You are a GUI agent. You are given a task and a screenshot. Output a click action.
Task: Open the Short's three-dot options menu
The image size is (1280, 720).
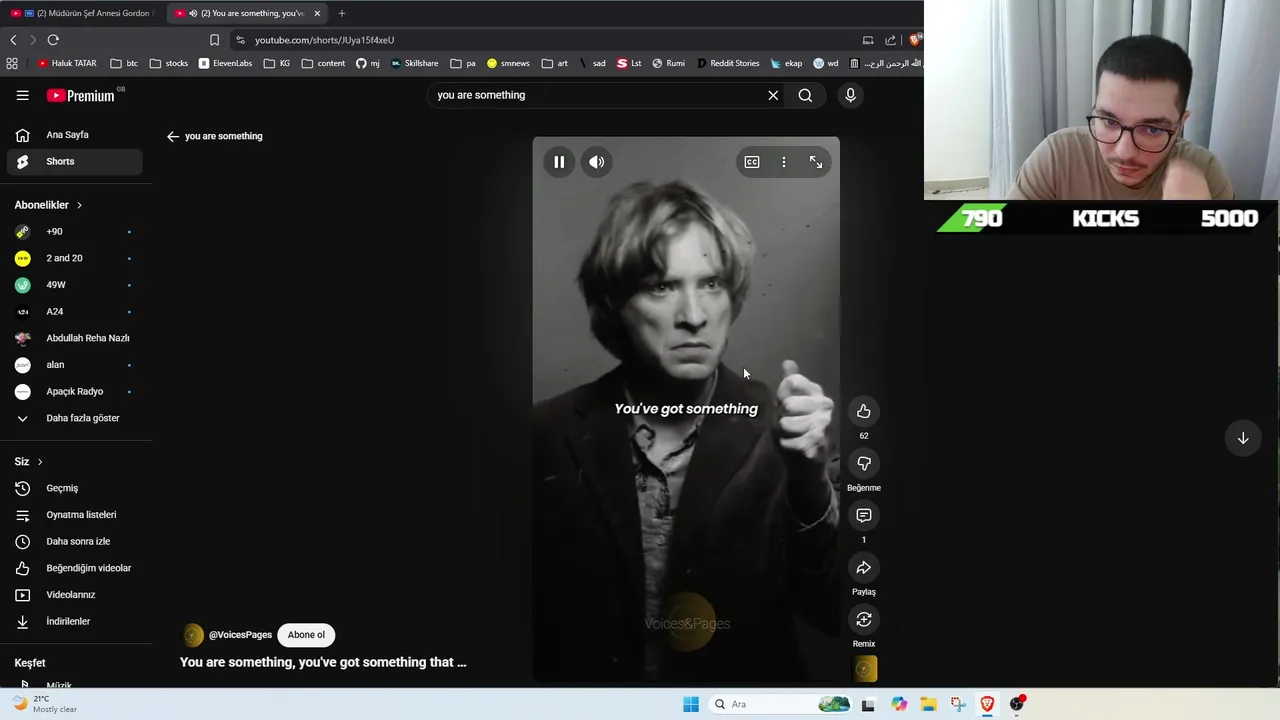[x=784, y=162]
